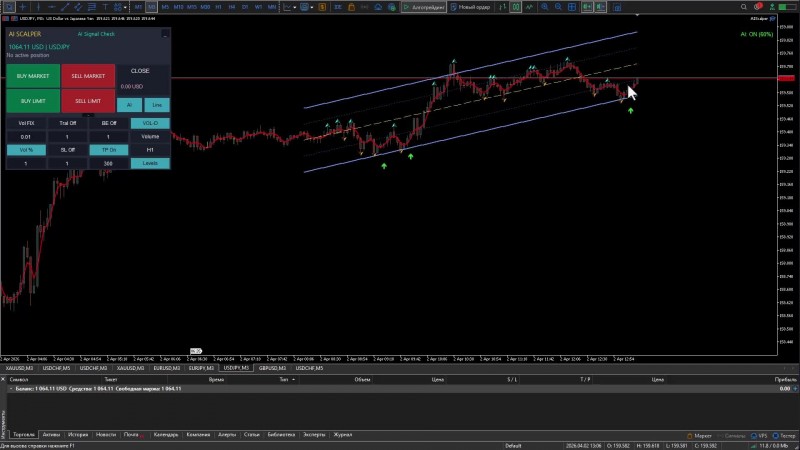Image resolution: width=800 pixels, height=450 pixels.
Task: Click the AI Signal Check label
Action: [x=96, y=34]
